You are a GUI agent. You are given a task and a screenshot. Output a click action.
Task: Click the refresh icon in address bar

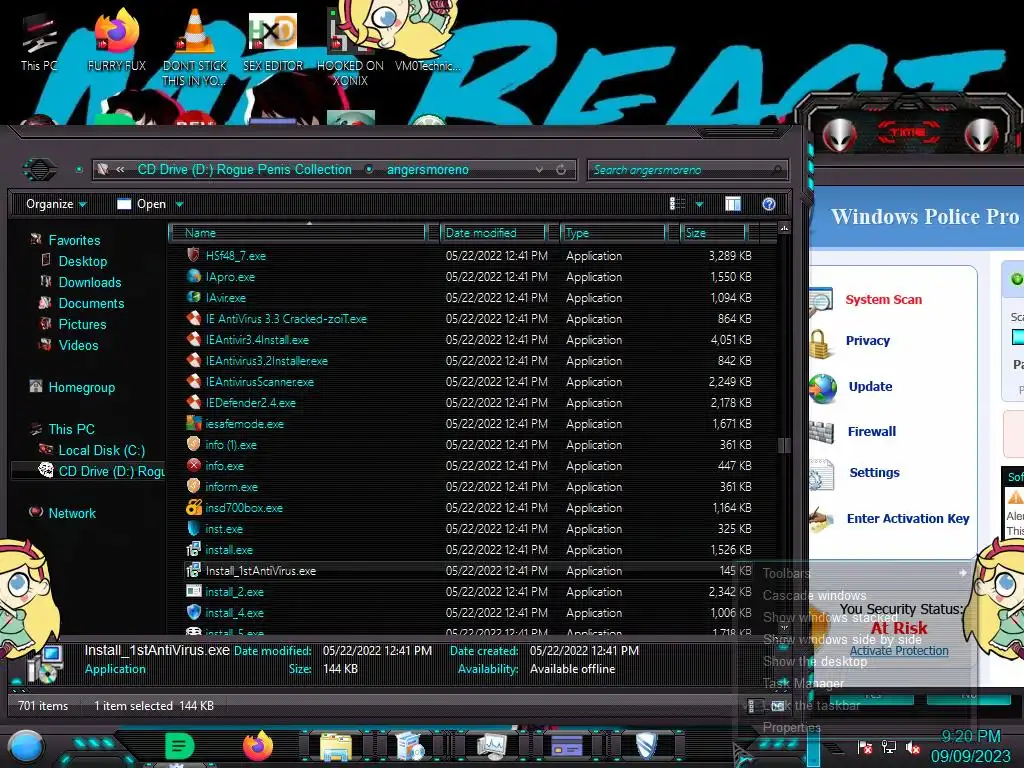pos(561,170)
